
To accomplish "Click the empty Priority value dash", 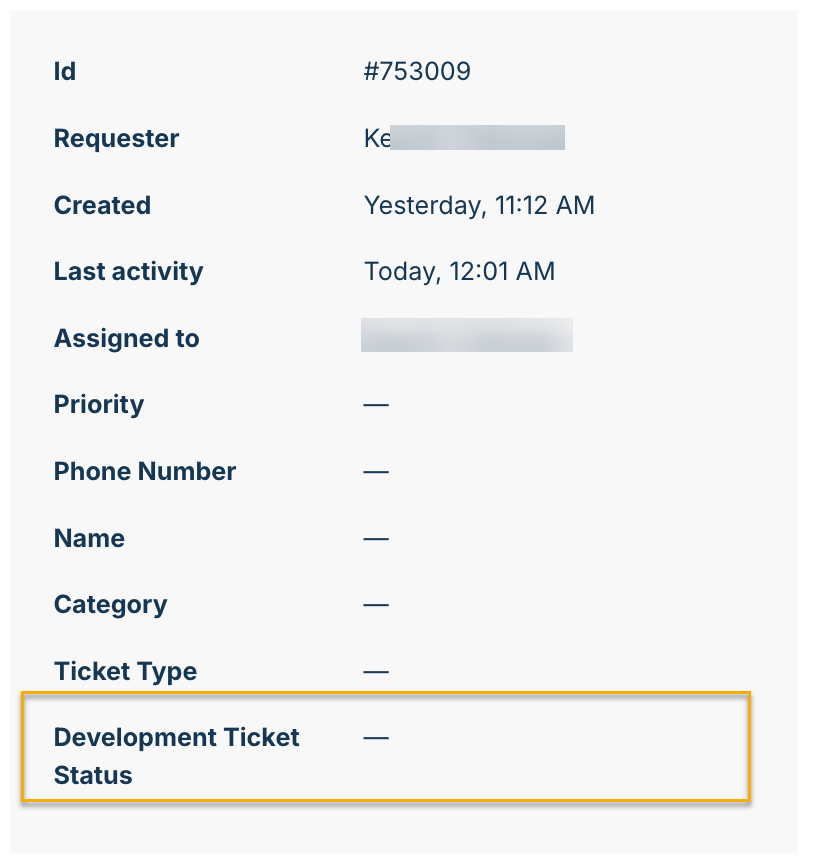I will tap(376, 405).
